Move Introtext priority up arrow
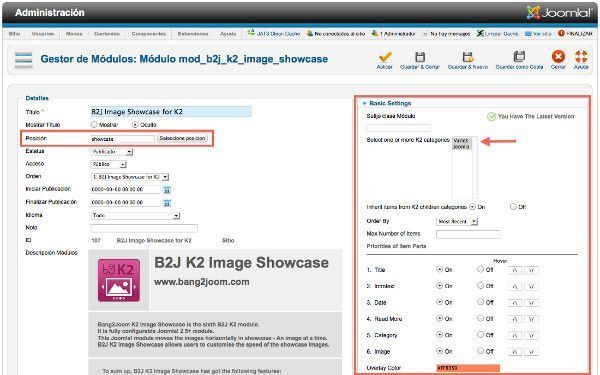Screen dimensions: 600x375 point(515,287)
